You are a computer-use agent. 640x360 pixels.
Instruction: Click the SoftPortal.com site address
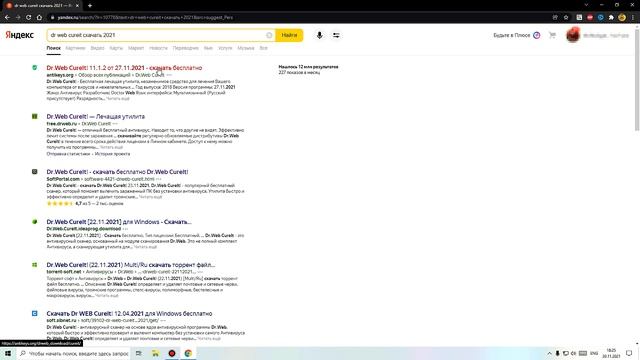pos(63,179)
